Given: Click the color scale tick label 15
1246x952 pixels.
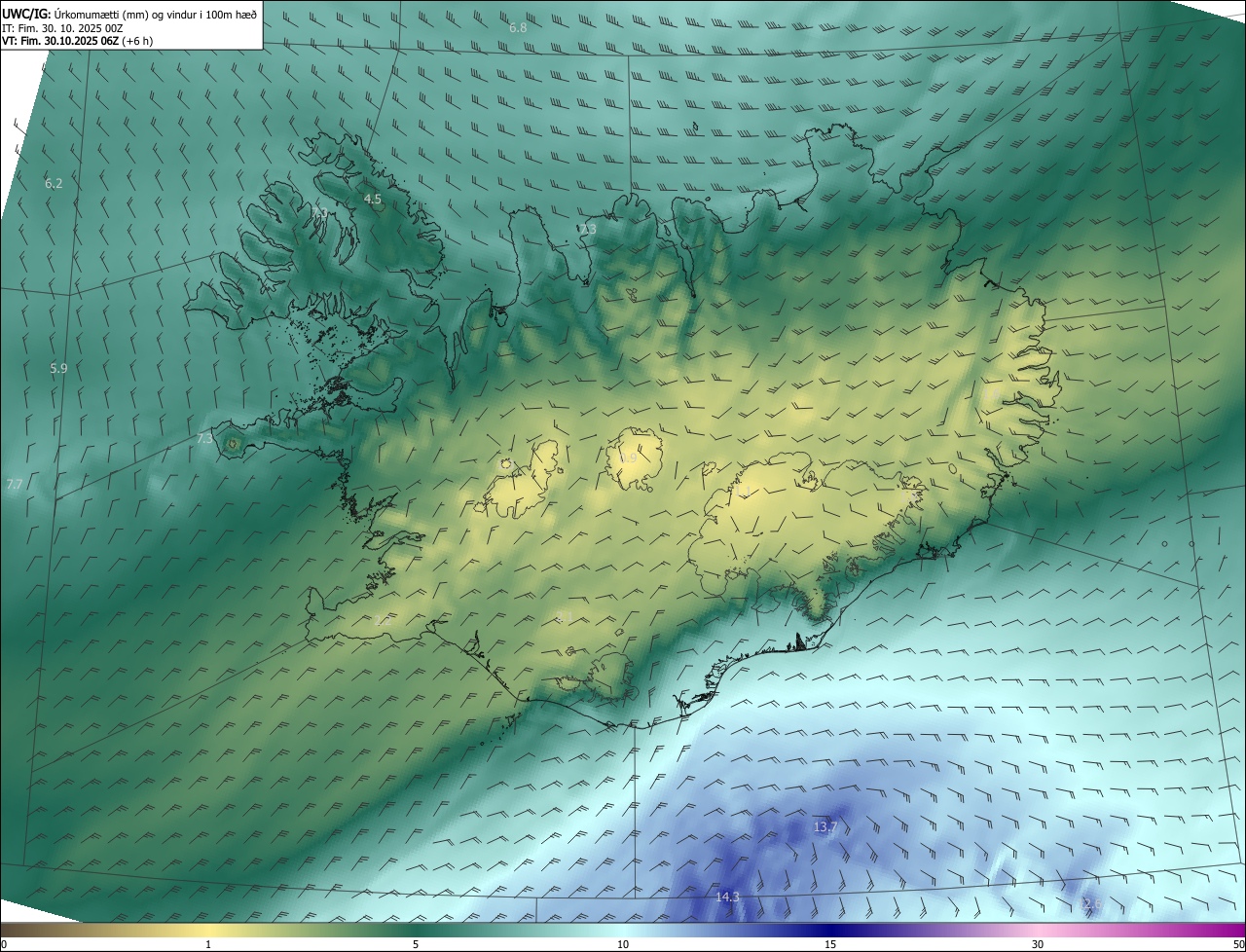Looking at the screenshot, I should (x=830, y=944).
